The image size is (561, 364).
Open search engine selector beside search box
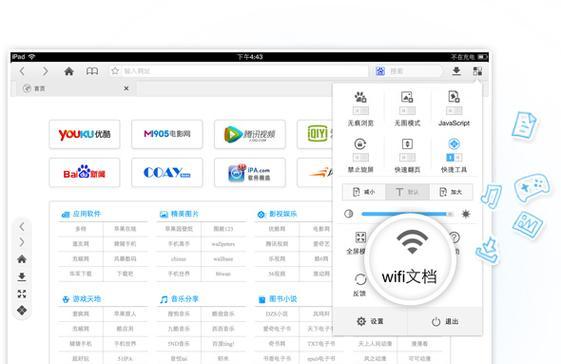click(x=380, y=71)
